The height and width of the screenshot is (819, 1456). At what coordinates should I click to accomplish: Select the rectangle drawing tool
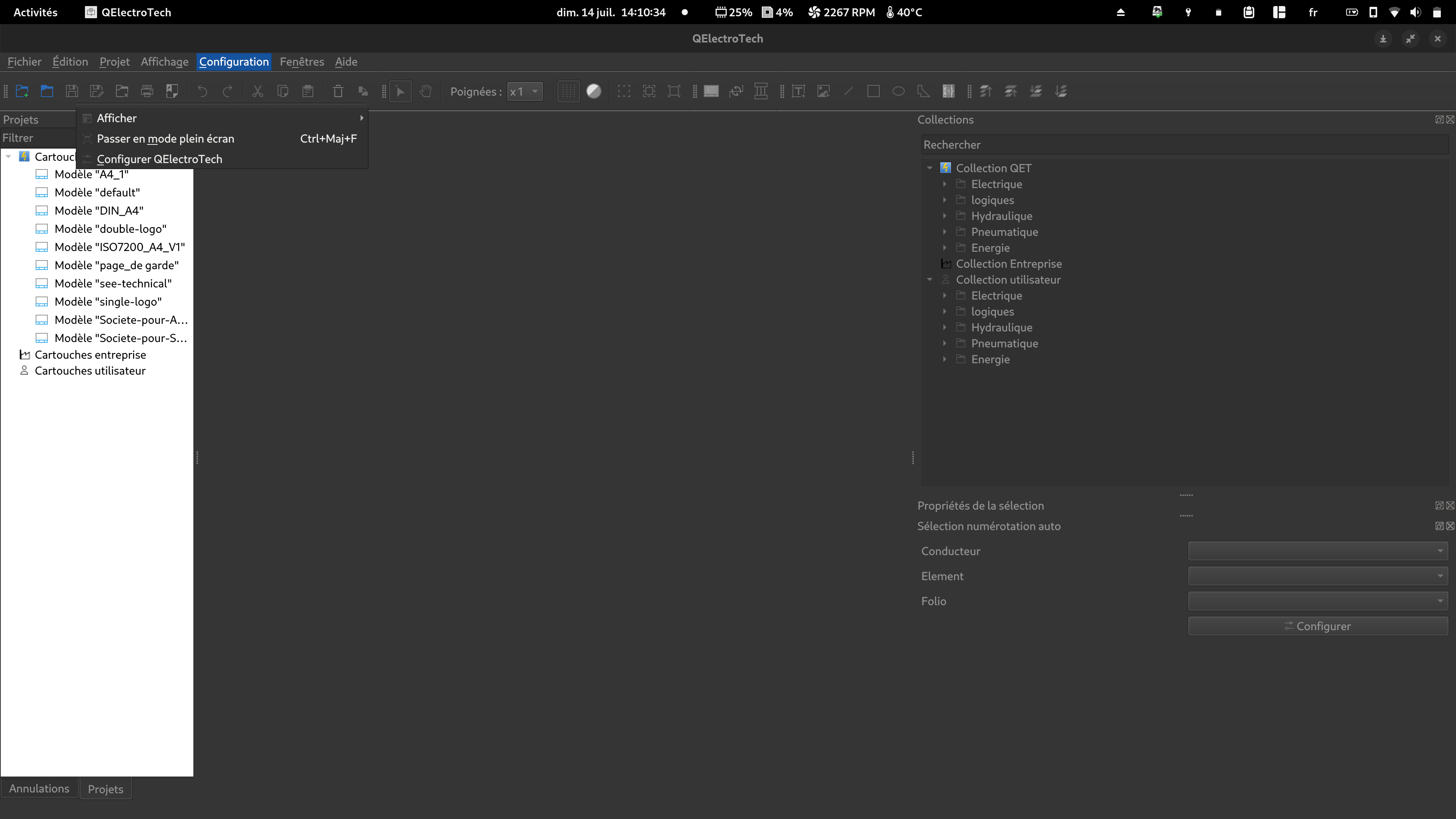click(x=873, y=91)
